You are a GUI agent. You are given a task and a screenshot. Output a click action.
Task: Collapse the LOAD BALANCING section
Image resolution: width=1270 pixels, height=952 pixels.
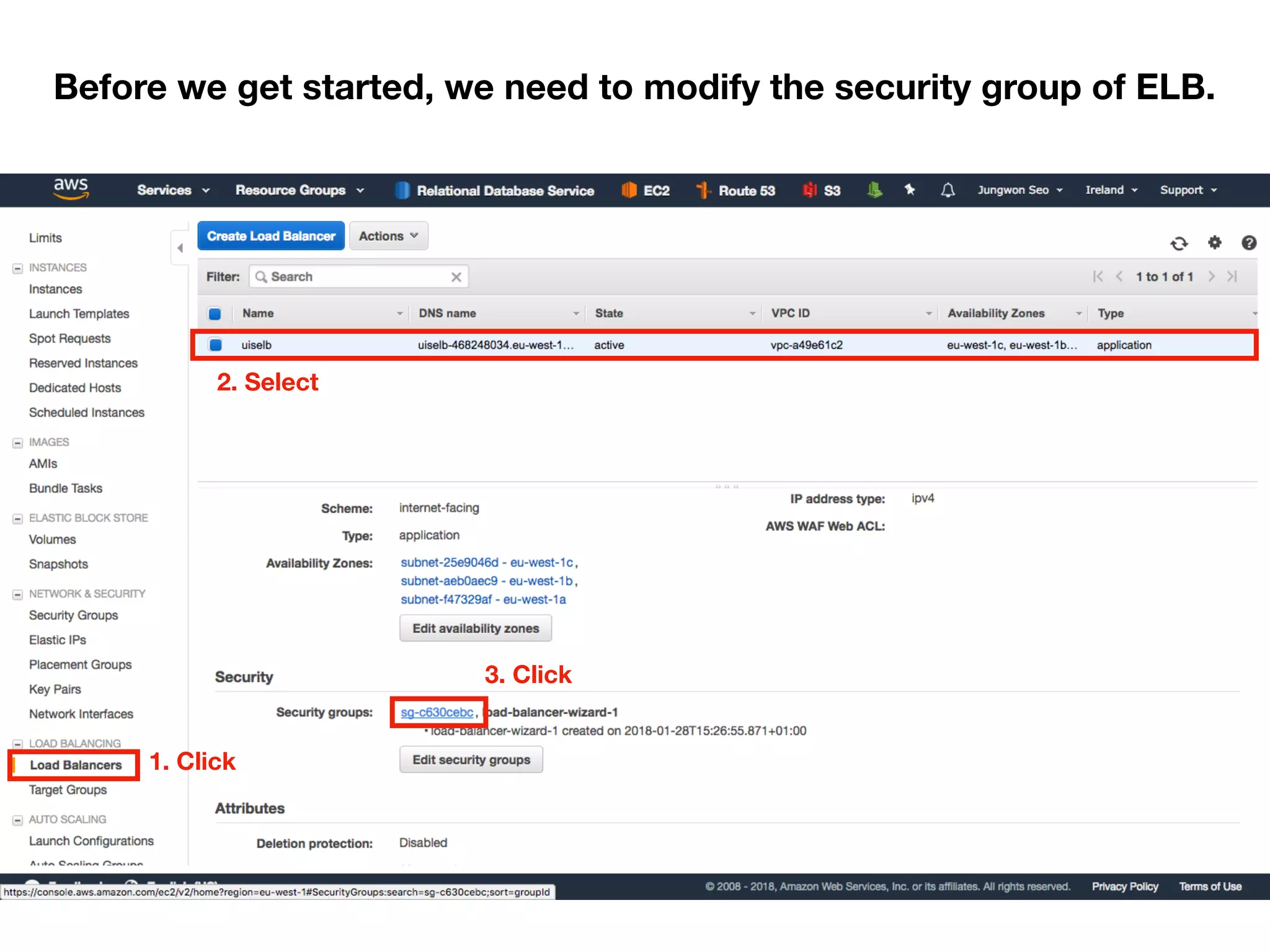[17, 744]
